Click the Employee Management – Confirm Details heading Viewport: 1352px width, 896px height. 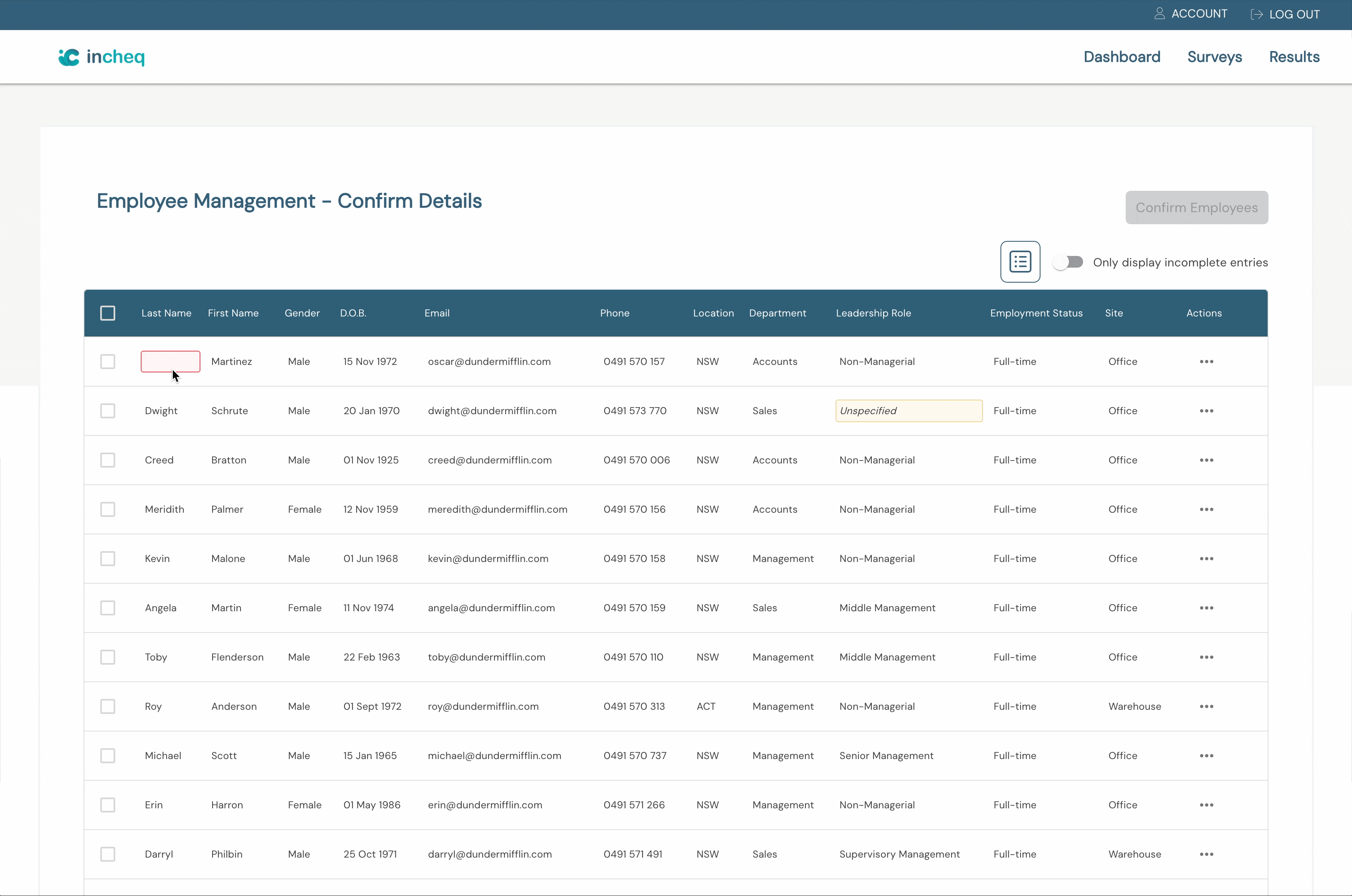point(289,201)
